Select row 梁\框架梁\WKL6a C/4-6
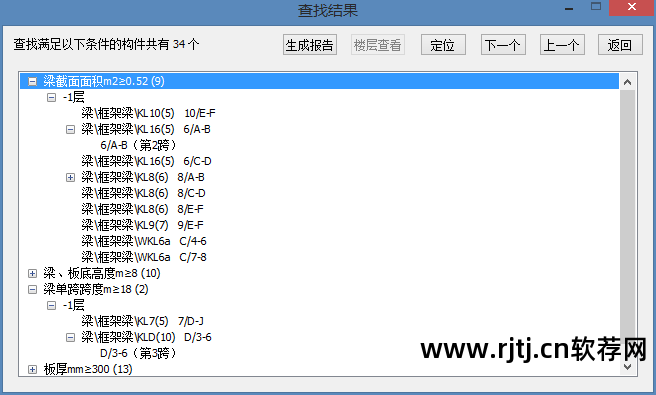This screenshot has width=656, height=395. pos(144,241)
